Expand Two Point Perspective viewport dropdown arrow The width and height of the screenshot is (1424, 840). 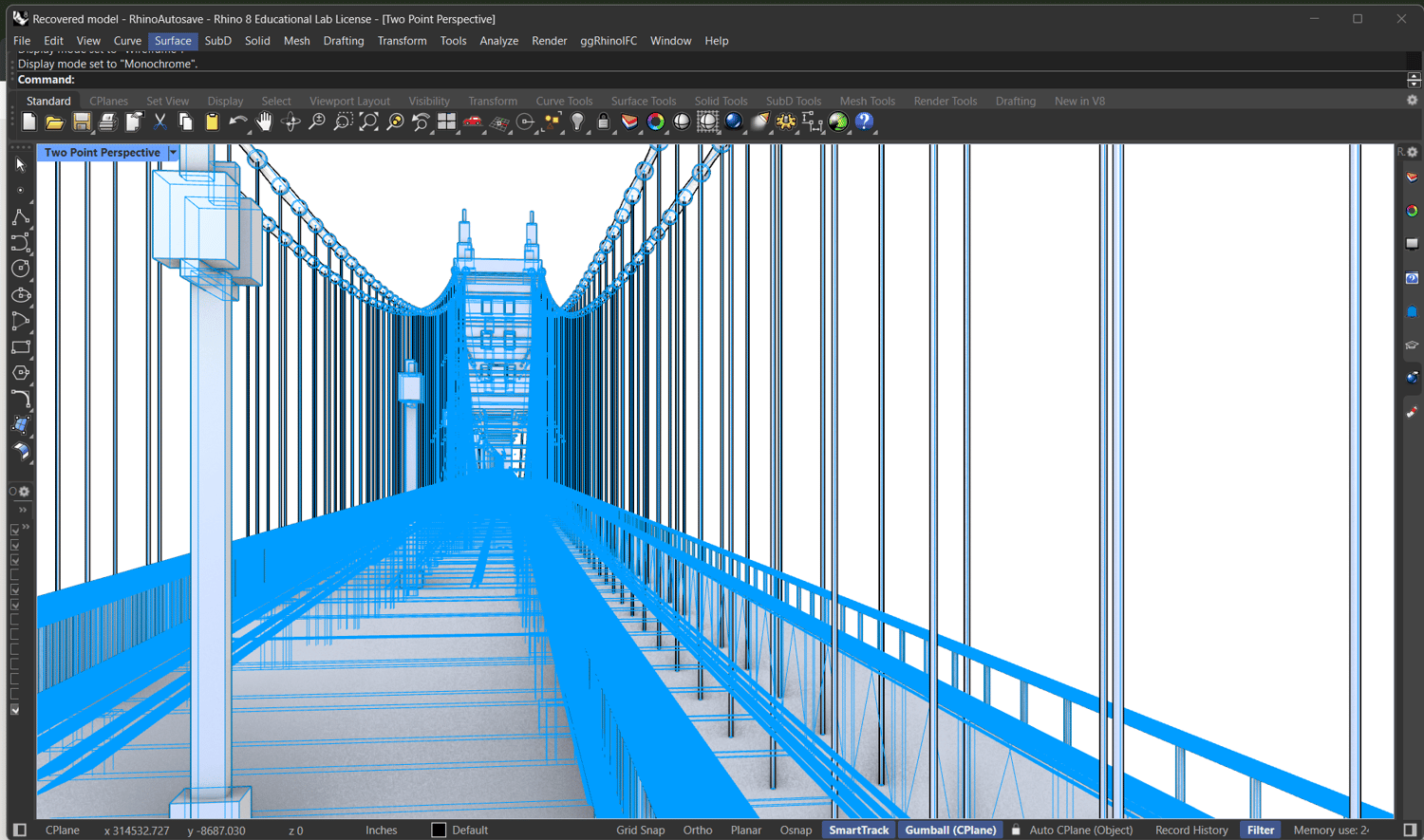[173, 153]
